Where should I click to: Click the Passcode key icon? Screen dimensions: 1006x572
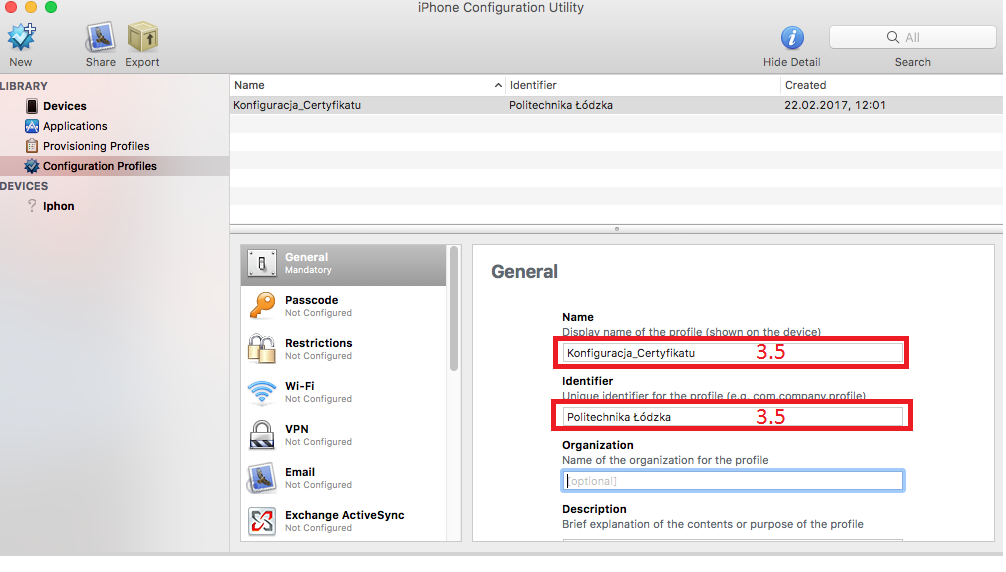pyautogui.click(x=262, y=305)
